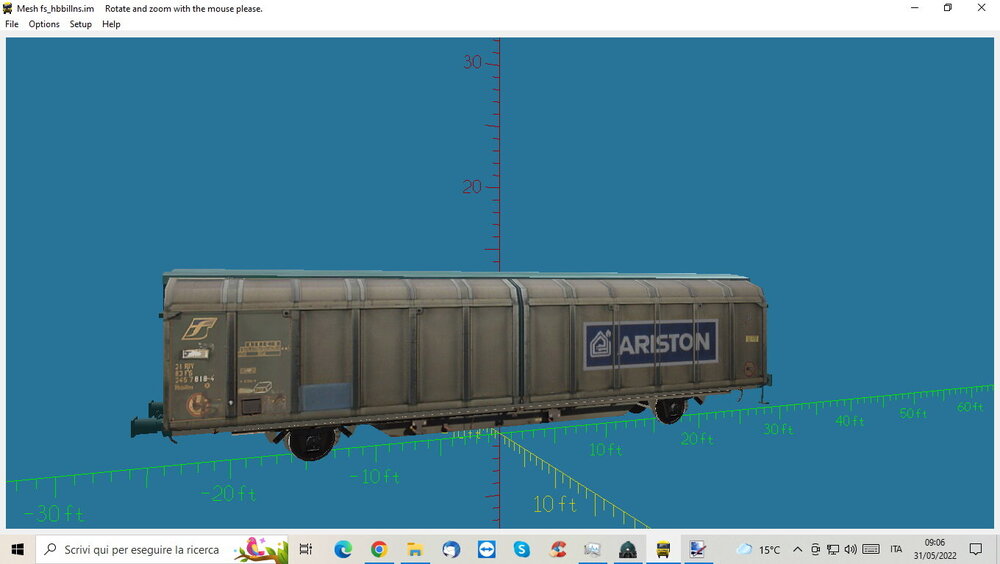Screen dimensions: 1000x564
Task: Open the Windows Start menu
Action: tap(17, 549)
